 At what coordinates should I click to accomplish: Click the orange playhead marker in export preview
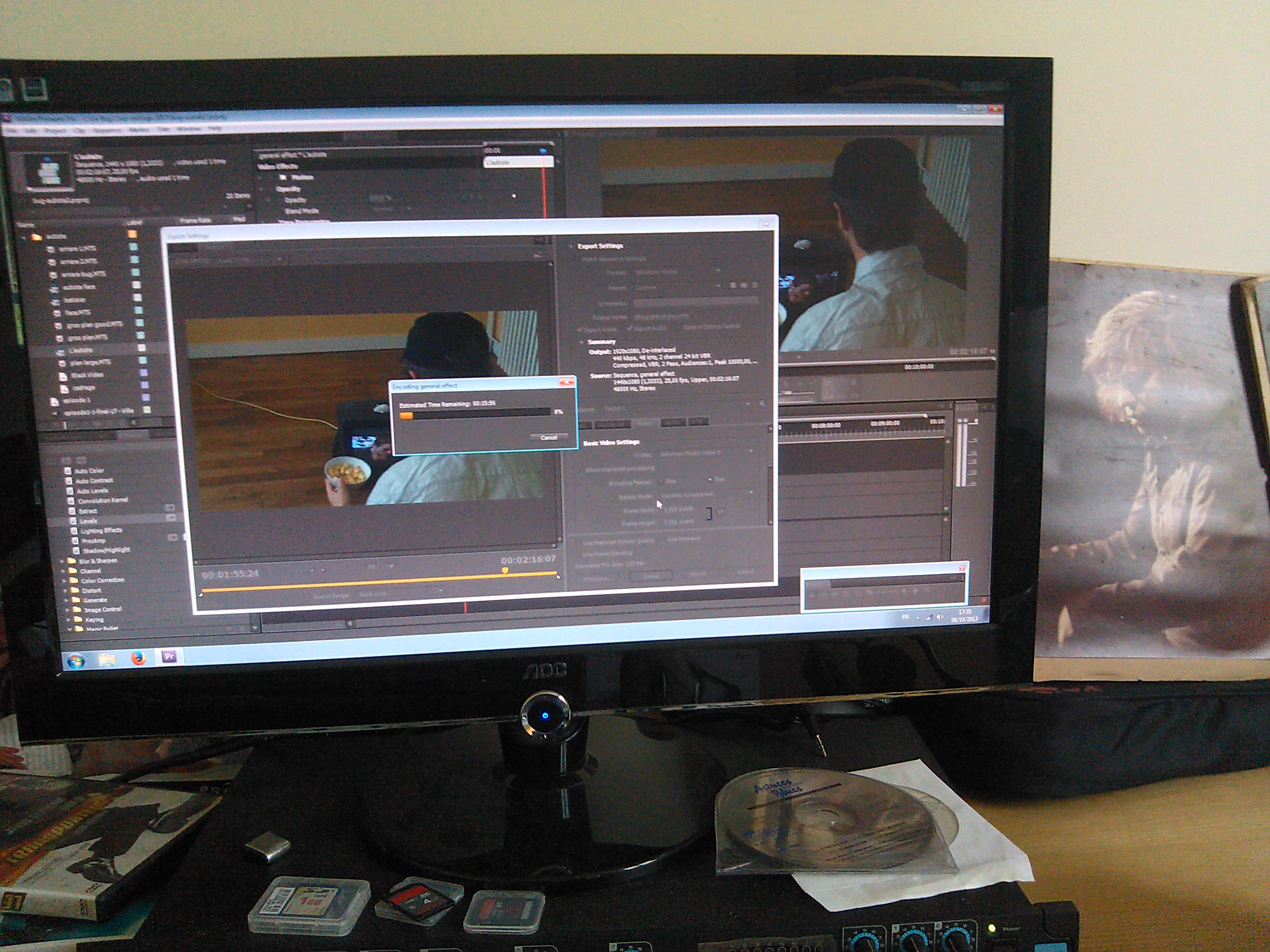tap(505, 570)
